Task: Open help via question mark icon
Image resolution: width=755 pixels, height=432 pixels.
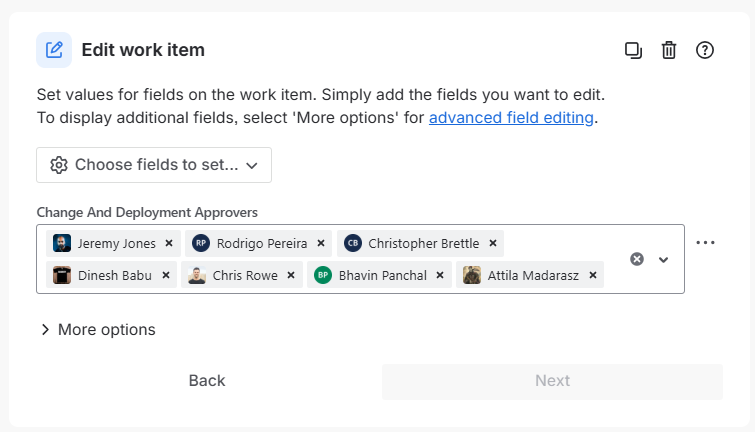Action: 704,50
